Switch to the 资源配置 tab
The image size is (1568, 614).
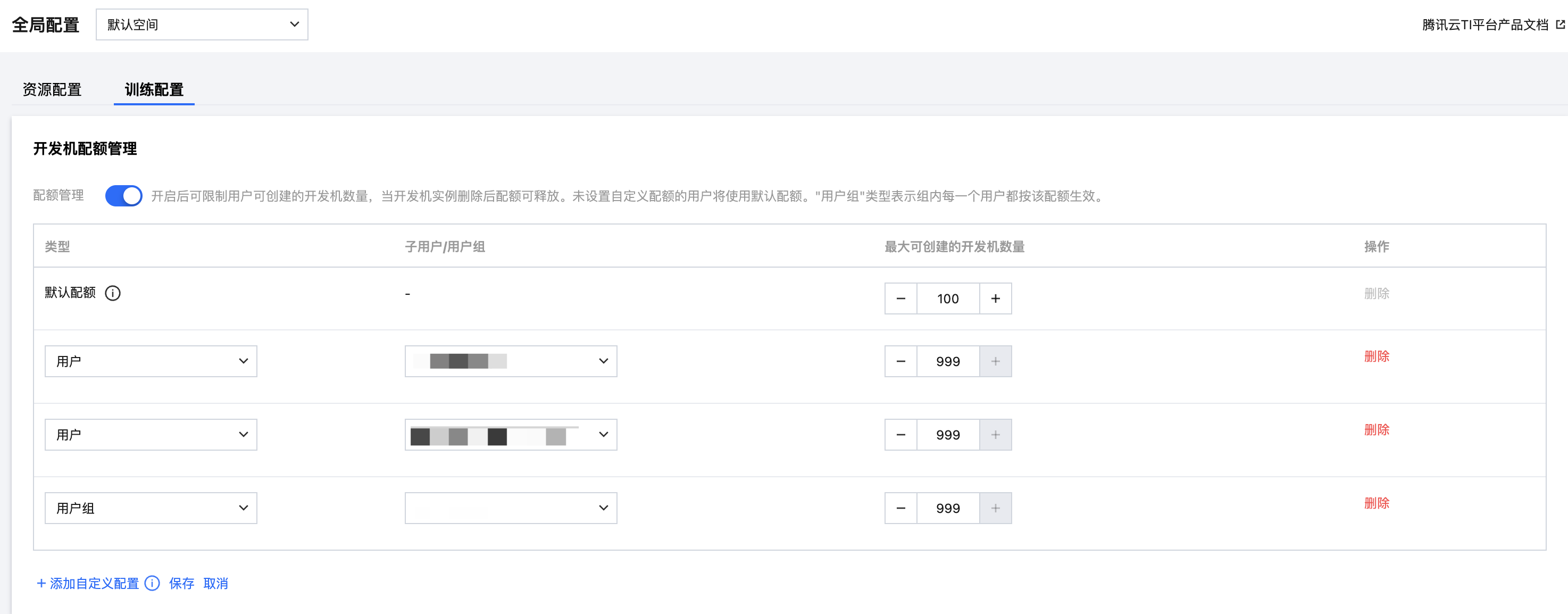52,89
